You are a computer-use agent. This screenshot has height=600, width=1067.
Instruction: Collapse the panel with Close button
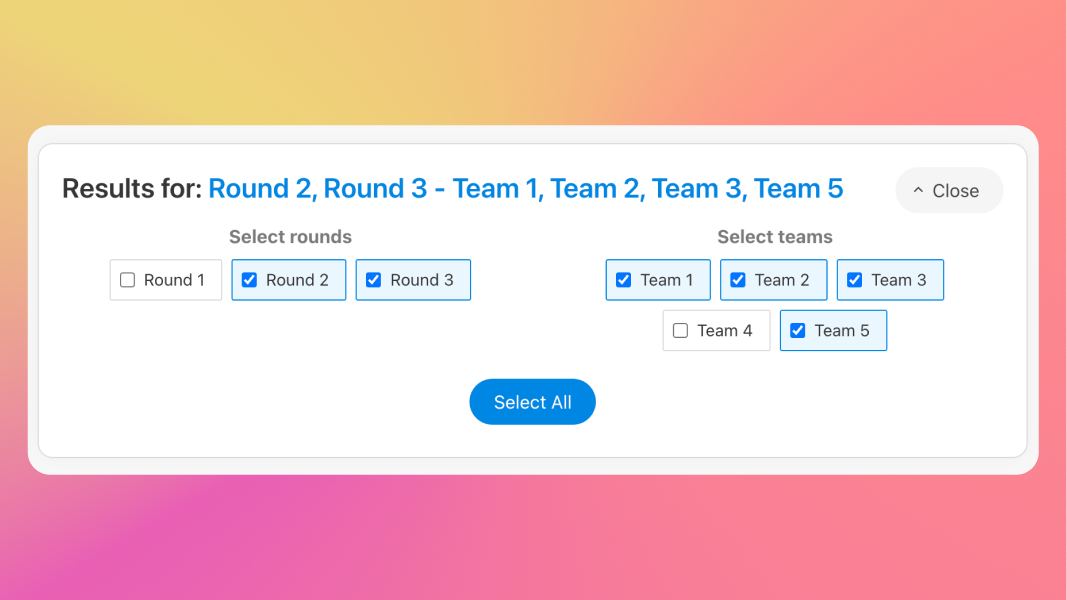click(949, 191)
